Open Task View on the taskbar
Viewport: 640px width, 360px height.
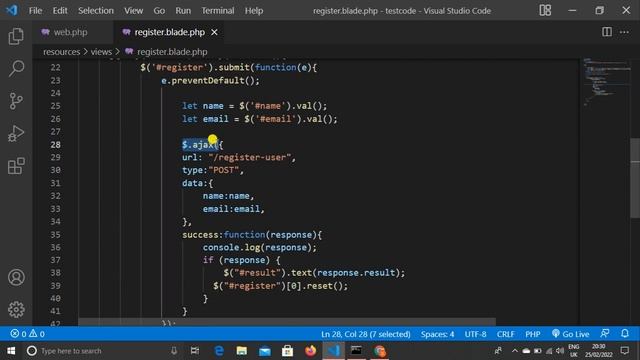(195, 351)
